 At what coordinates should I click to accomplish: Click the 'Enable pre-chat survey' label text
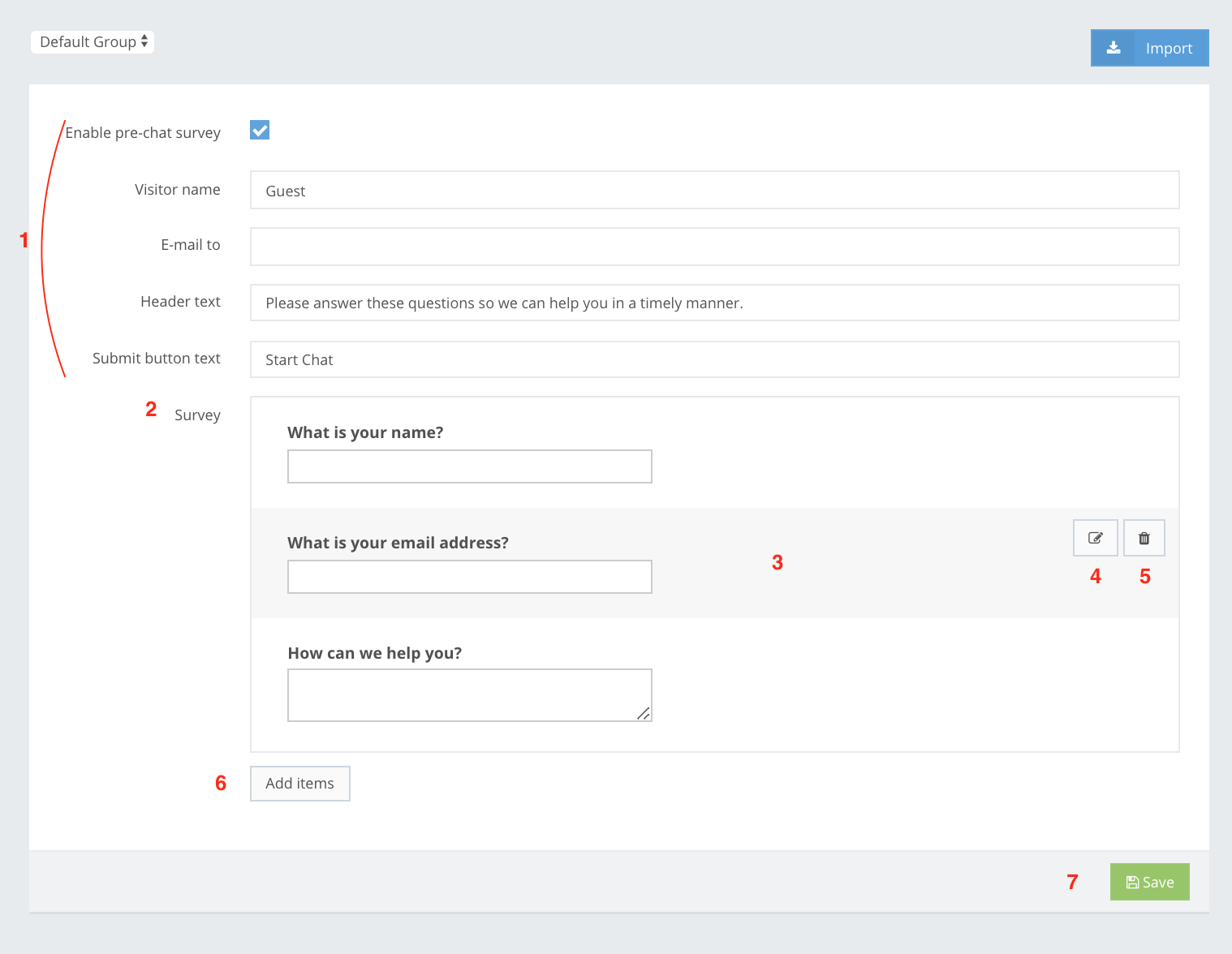click(x=143, y=133)
